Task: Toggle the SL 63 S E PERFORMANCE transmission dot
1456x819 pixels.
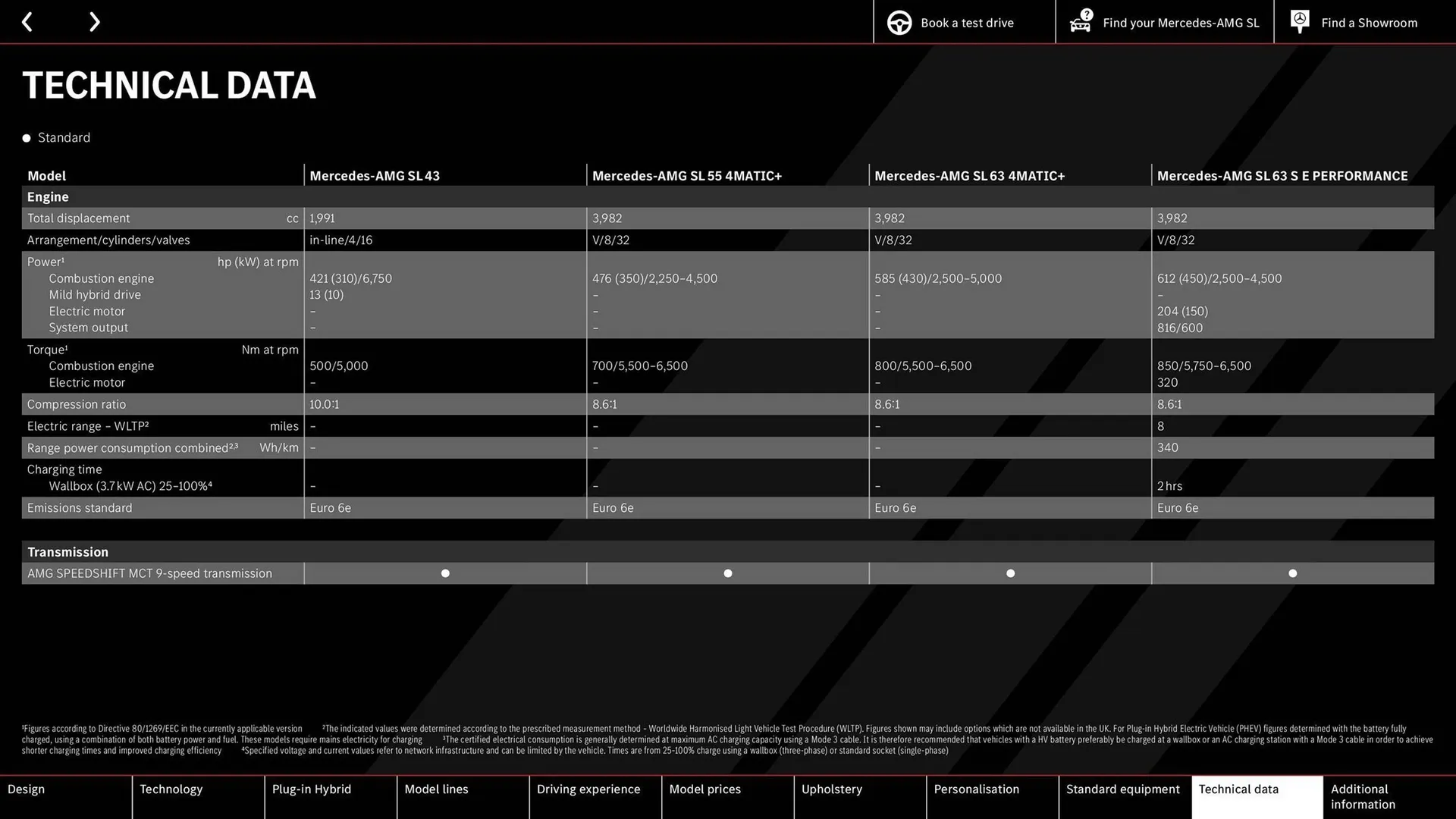Action: click(1292, 573)
